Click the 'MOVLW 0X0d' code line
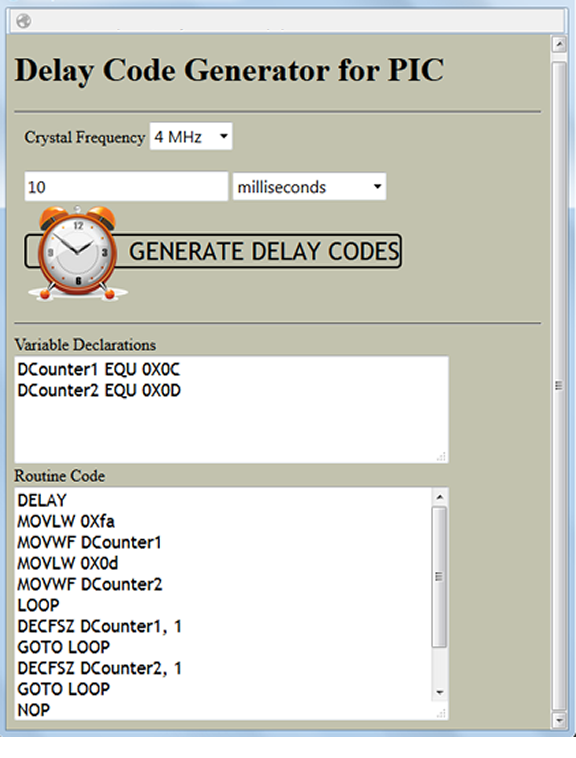576x758 pixels. pyautogui.click(x=68, y=563)
